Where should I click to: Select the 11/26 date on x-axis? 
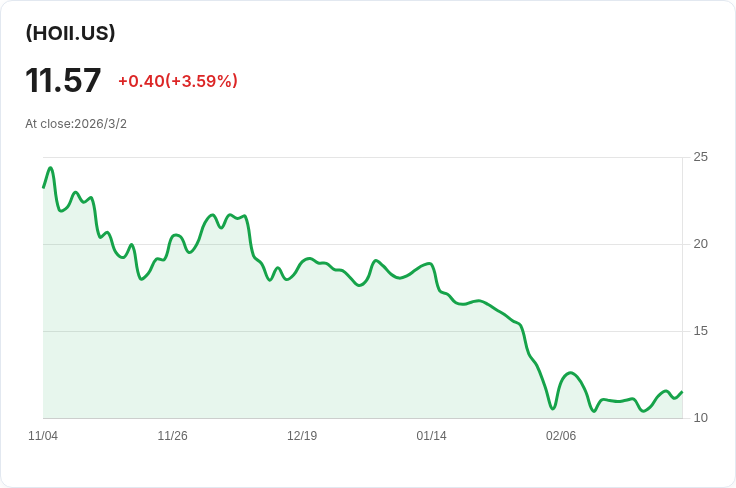tap(172, 436)
